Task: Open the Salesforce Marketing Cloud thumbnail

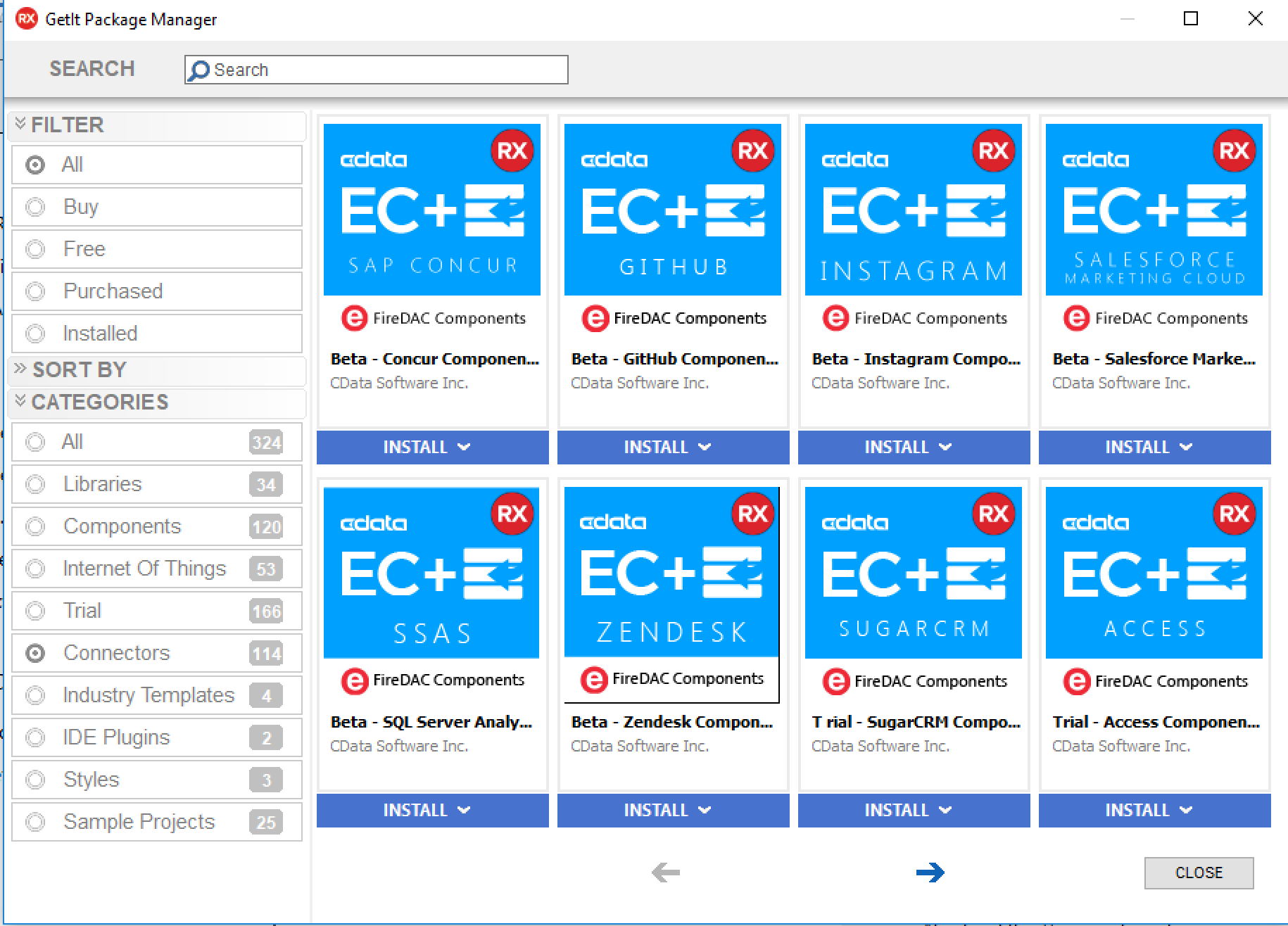Action: click(x=1154, y=210)
